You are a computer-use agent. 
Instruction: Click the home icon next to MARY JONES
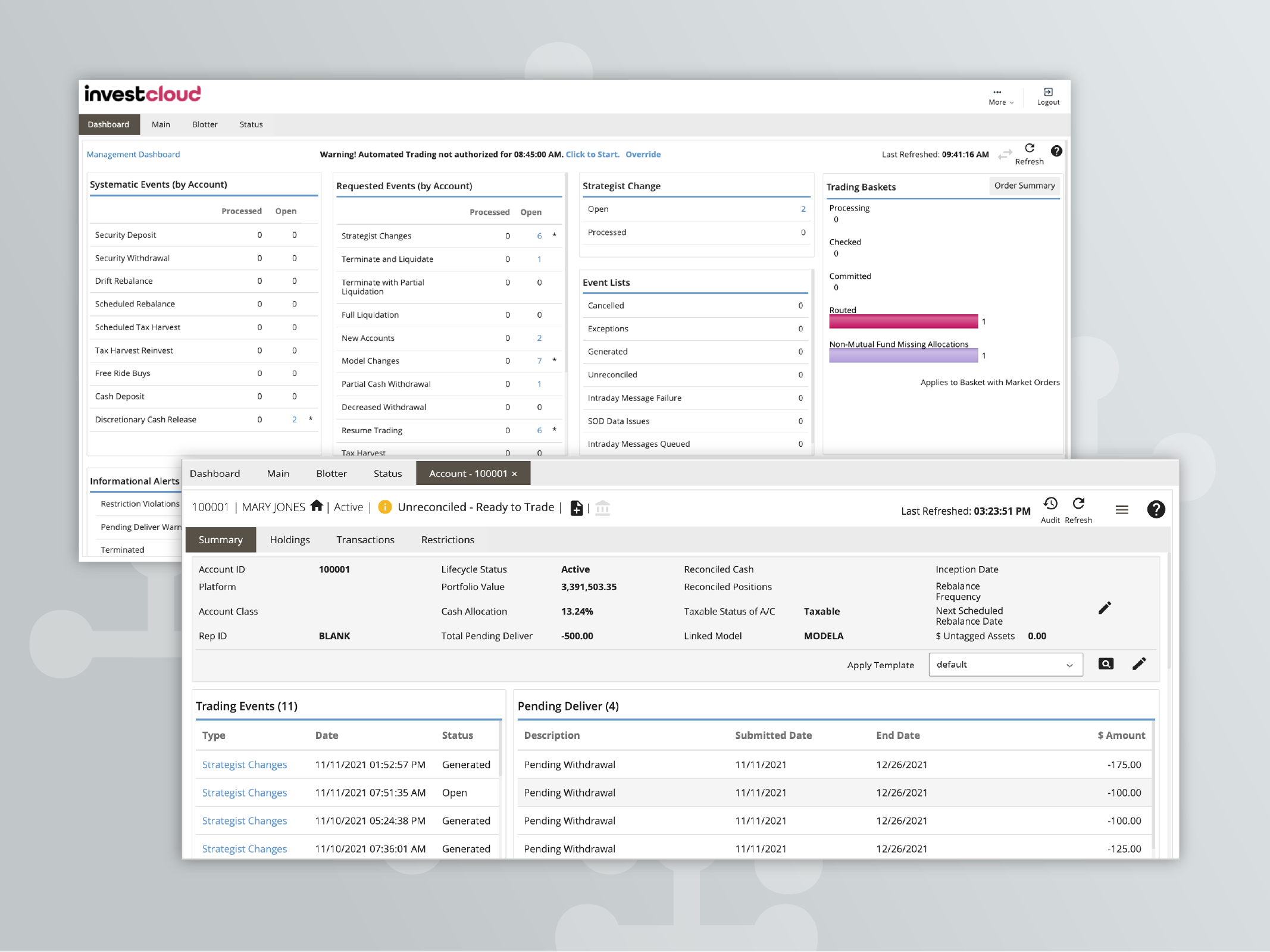tap(317, 506)
